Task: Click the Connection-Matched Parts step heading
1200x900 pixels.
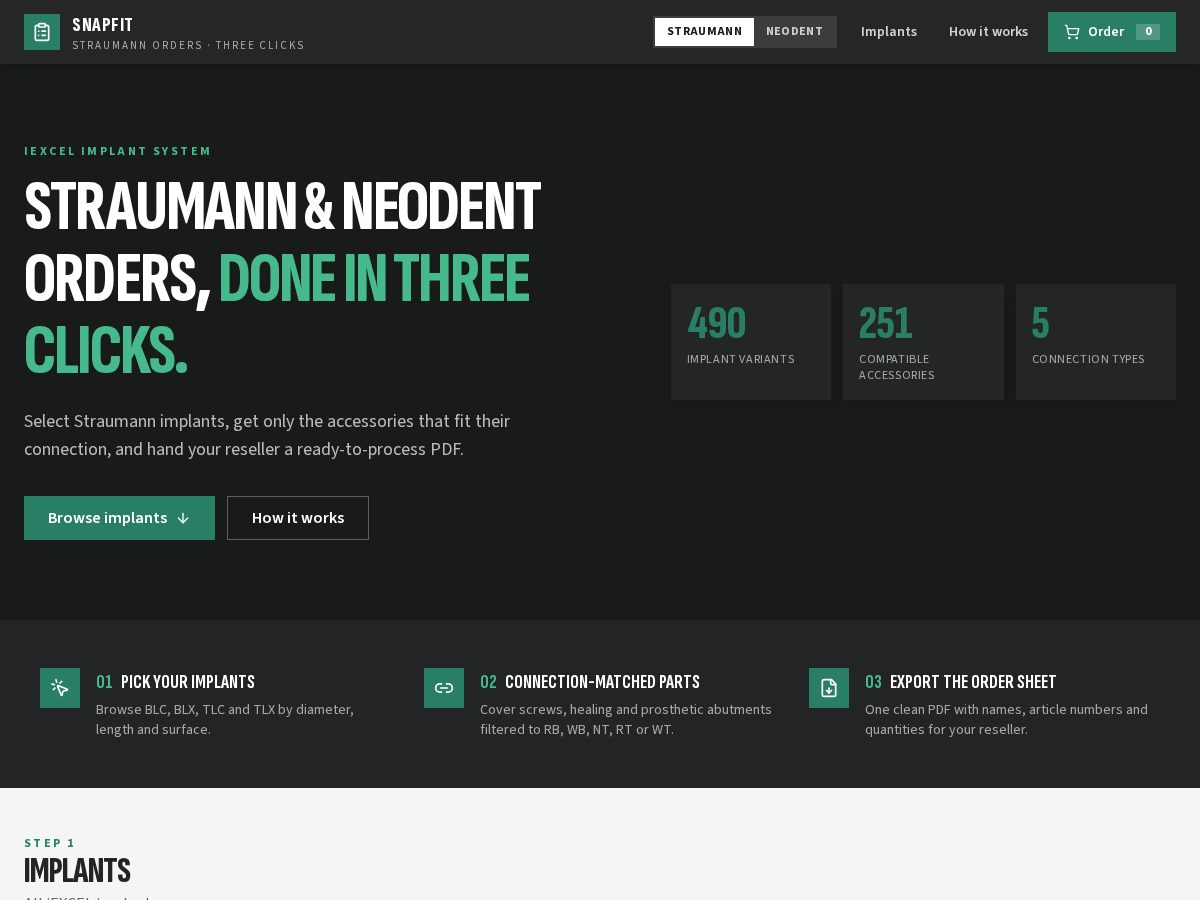Action: coord(602,682)
